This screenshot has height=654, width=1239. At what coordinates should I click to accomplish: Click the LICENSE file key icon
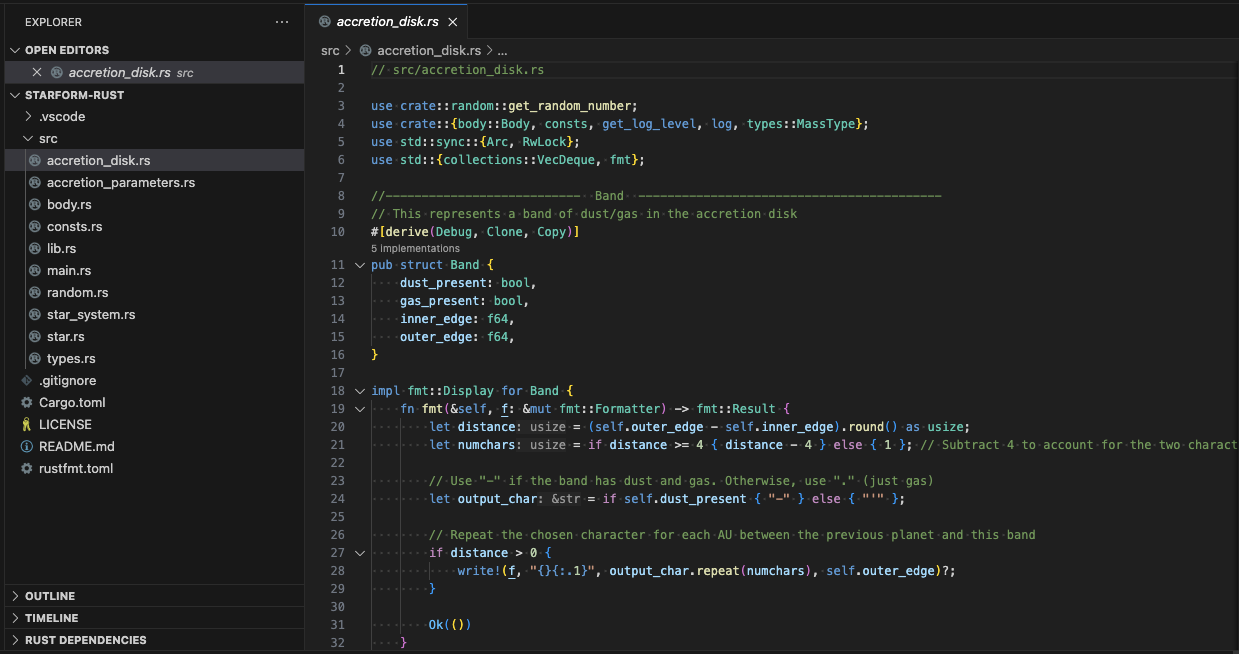[x=25, y=424]
